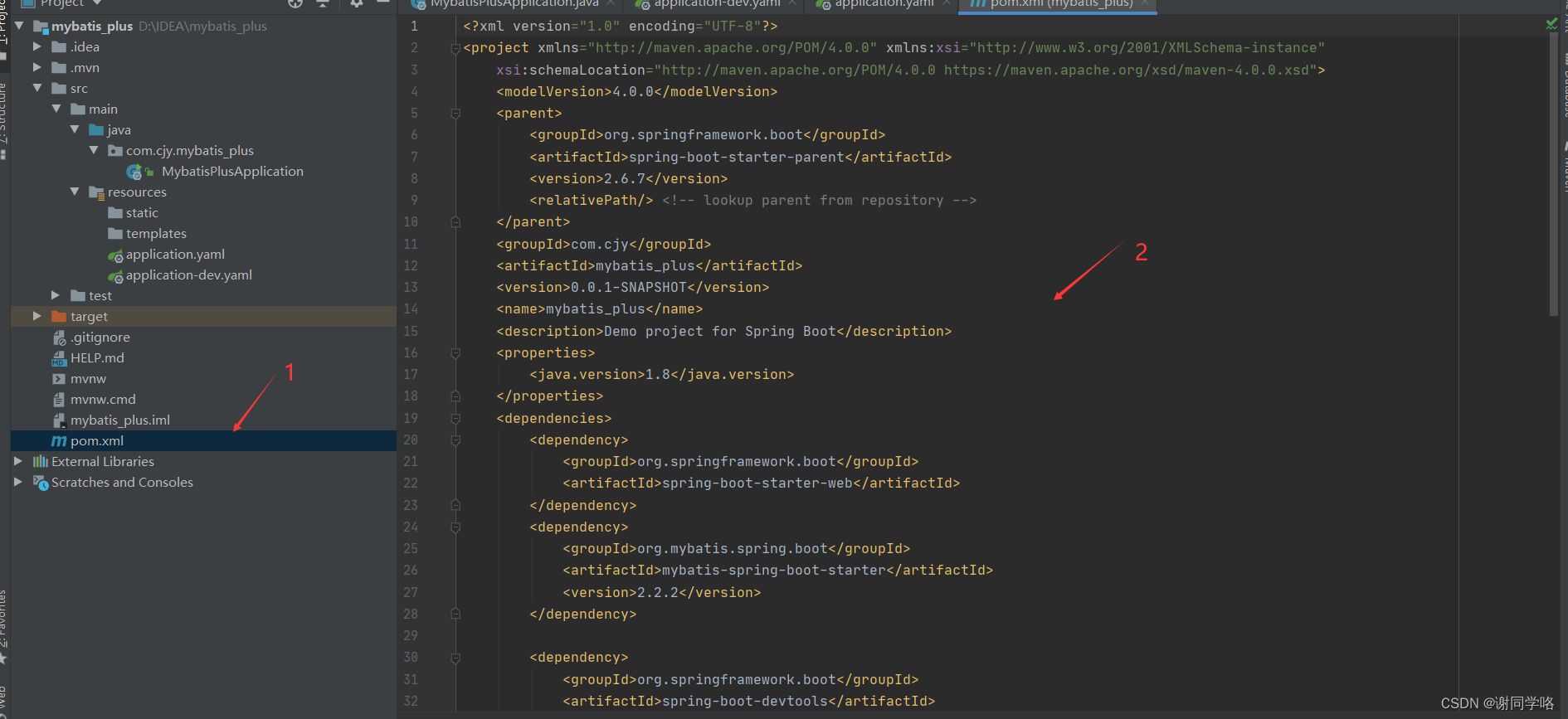Expand the .idea folder arrow
This screenshot has width=1568, height=719.
37,47
